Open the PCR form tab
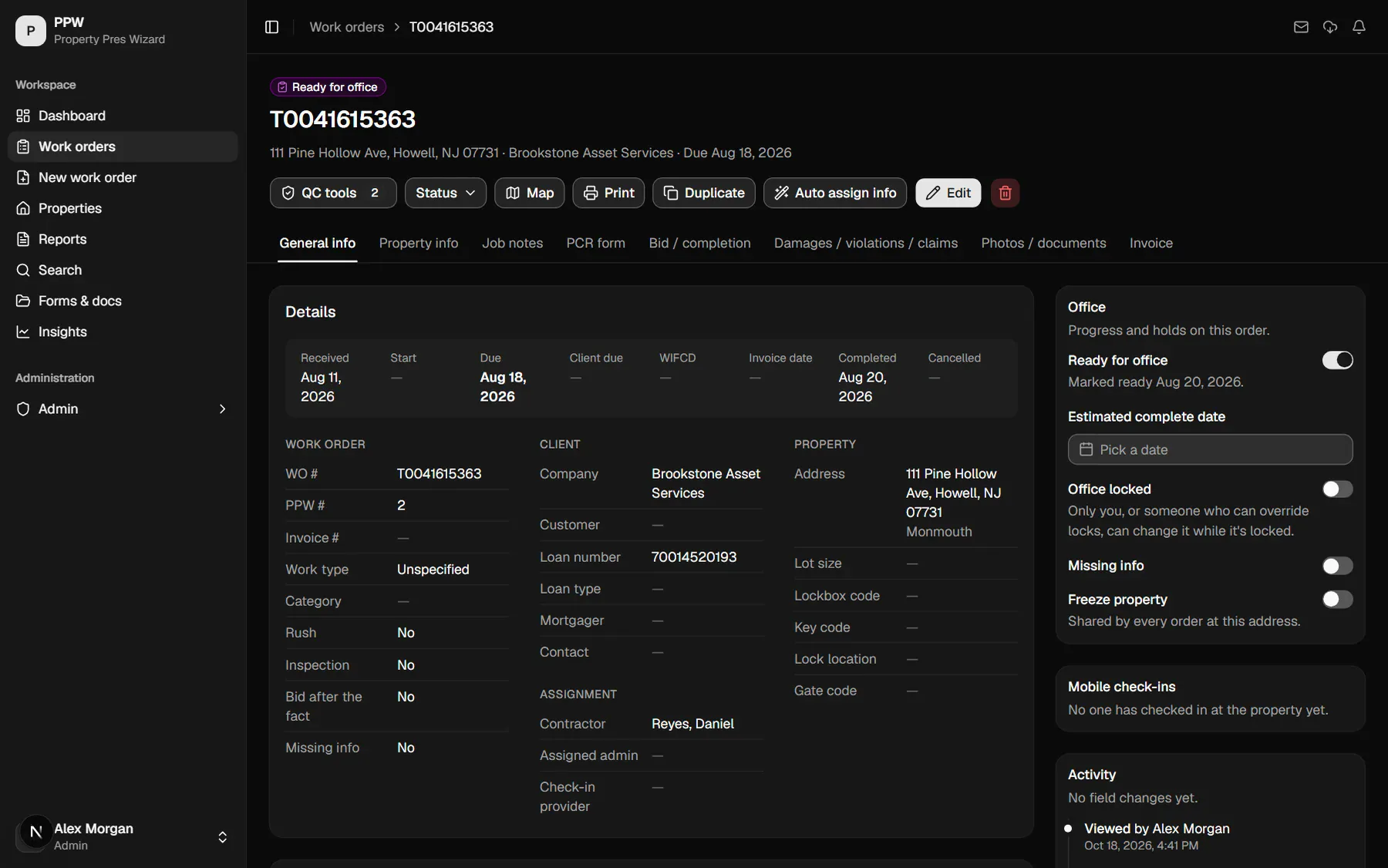 [595, 243]
